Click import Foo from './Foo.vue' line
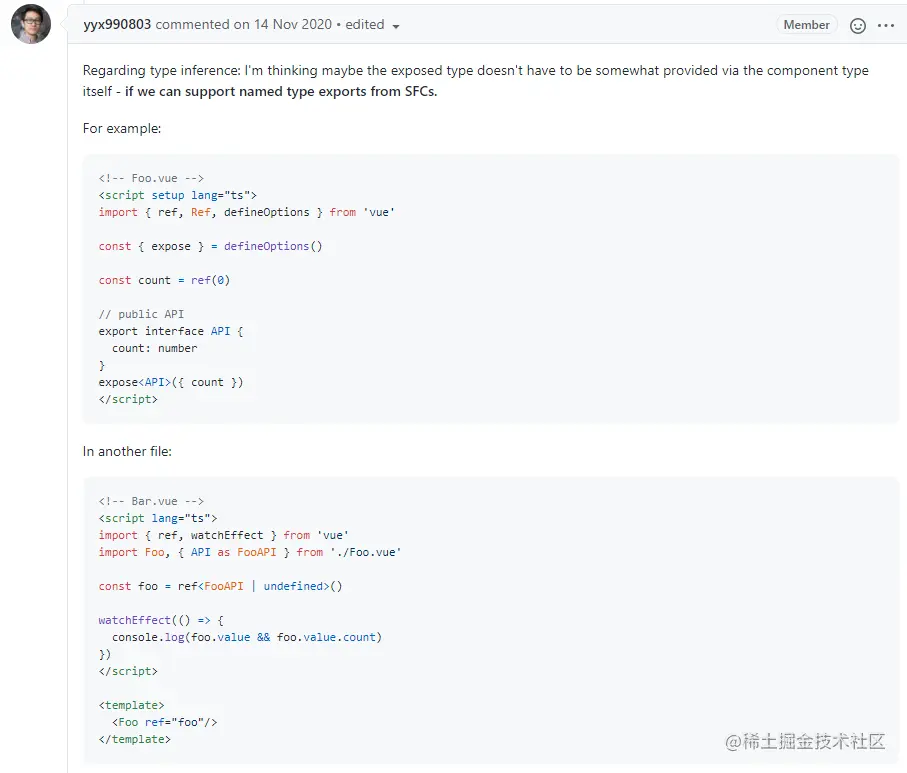 [x=250, y=552]
